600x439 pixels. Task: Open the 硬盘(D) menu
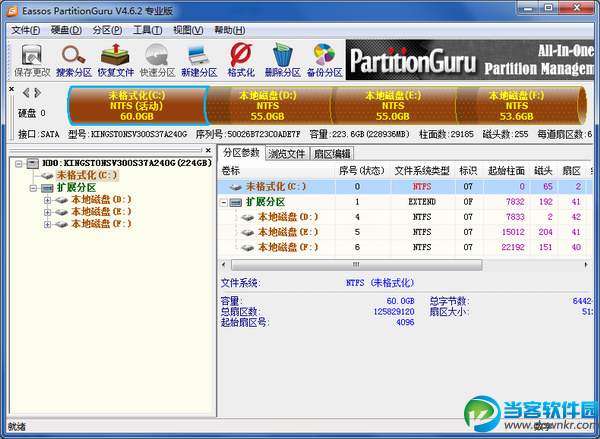(x=66, y=30)
